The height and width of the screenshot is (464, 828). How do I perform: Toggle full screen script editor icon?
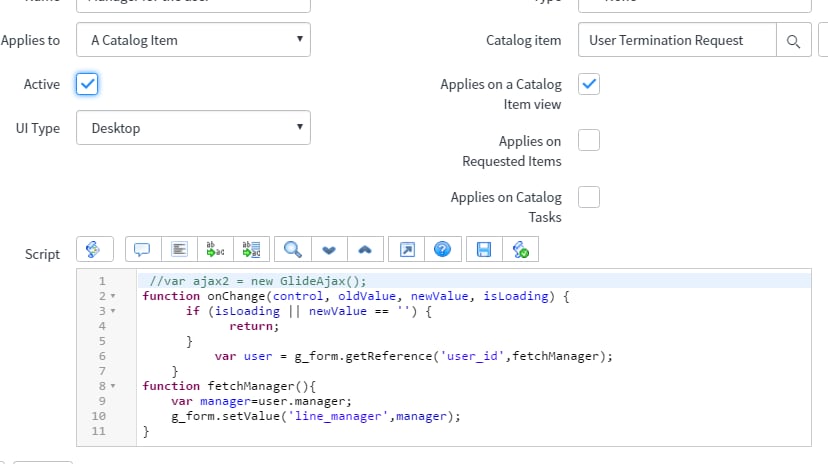(407, 249)
